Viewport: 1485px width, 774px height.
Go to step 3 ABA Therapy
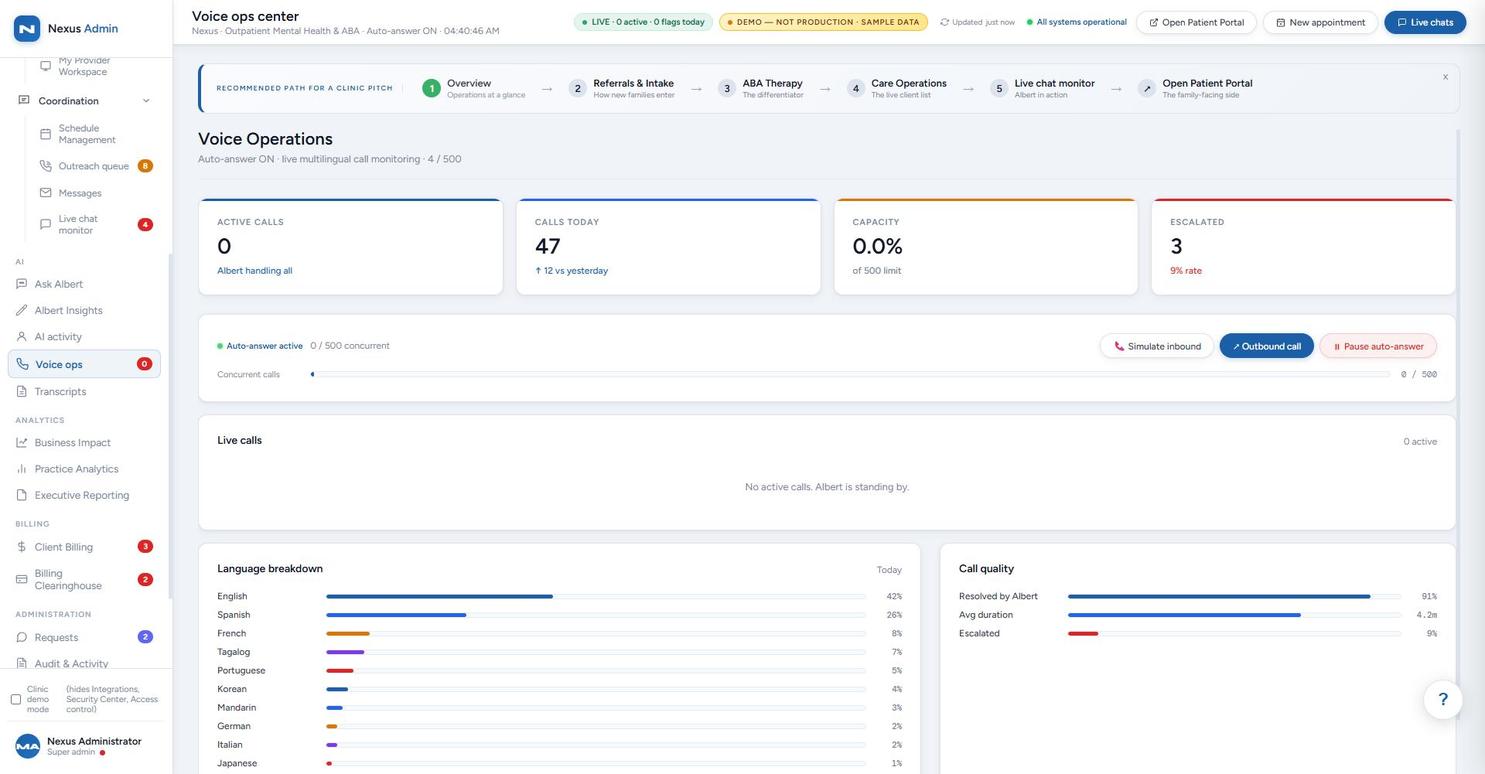coord(761,88)
